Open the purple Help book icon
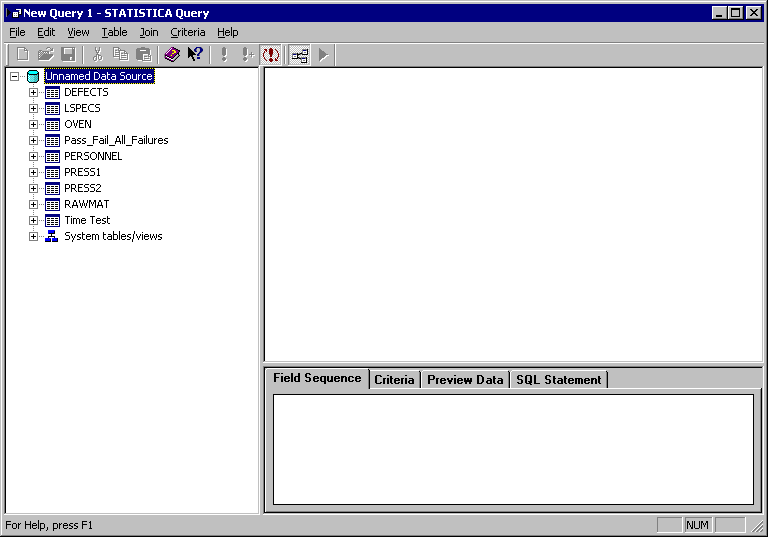The height and width of the screenshot is (537, 768). (x=172, y=54)
